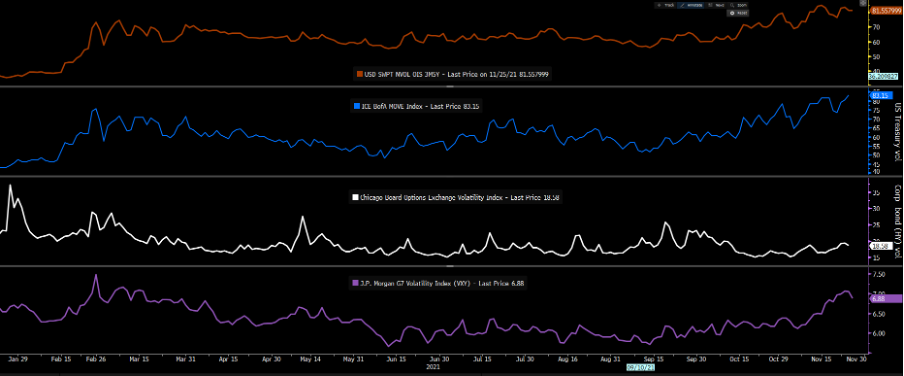This screenshot has height=376, width=904.
Task: Click the Aug 16 date axis label
Action: coord(568,359)
